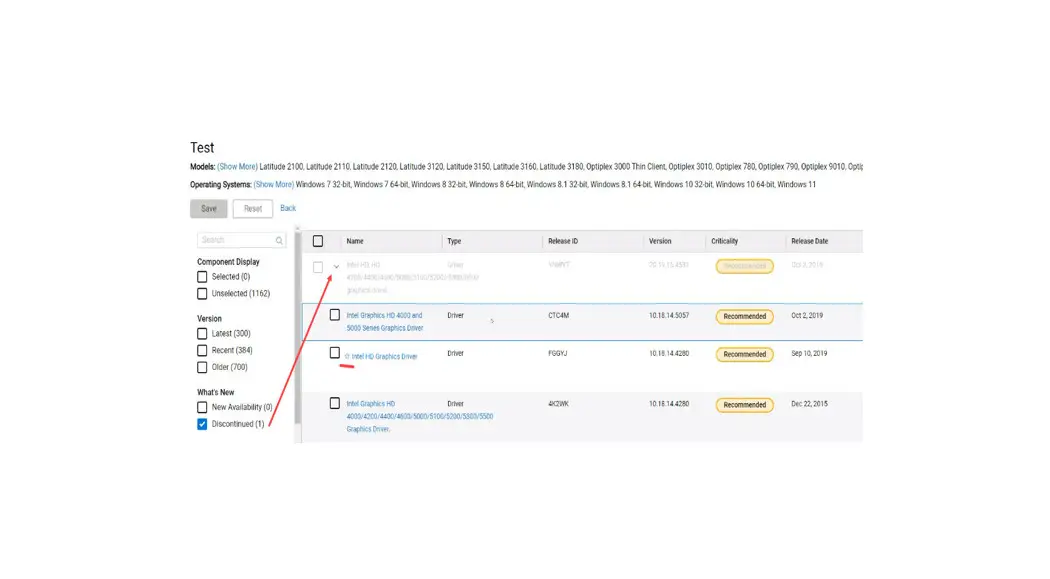The height and width of the screenshot is (579, 1050).
Task: Enable the New Availability filter
Action: click(x=202, y=407)
